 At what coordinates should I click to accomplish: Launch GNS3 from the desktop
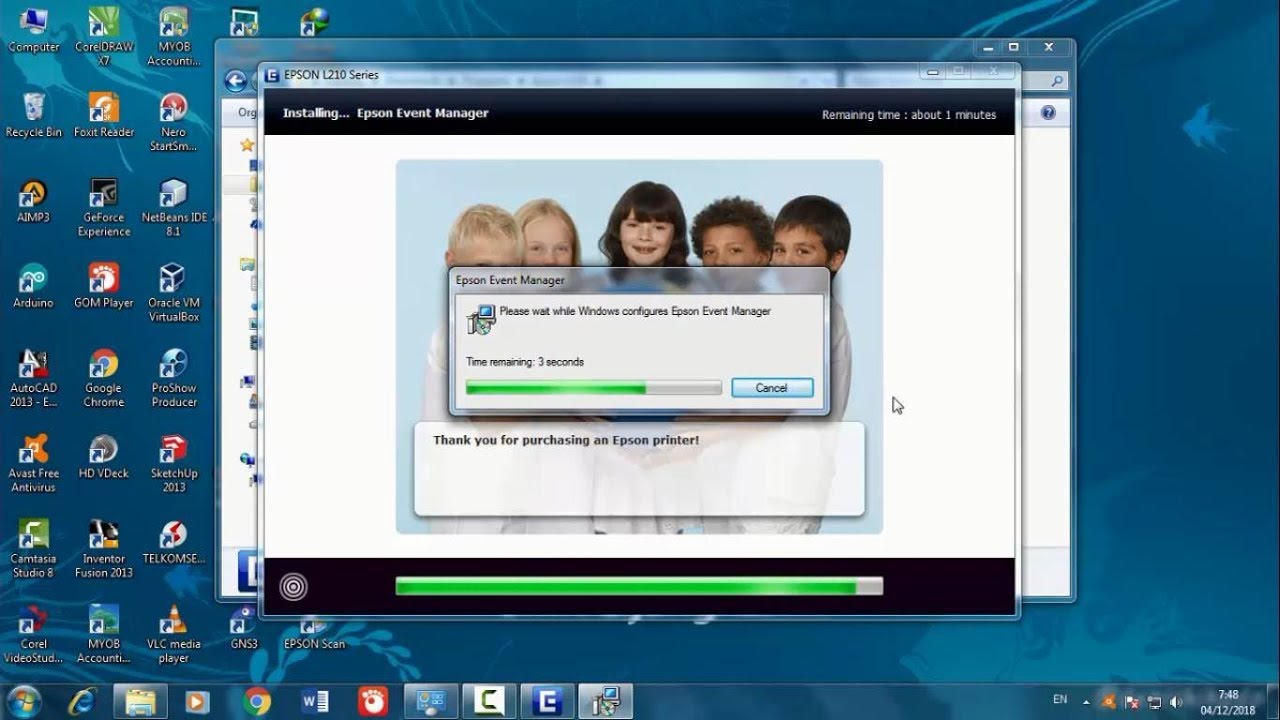(x=244, y=627)
